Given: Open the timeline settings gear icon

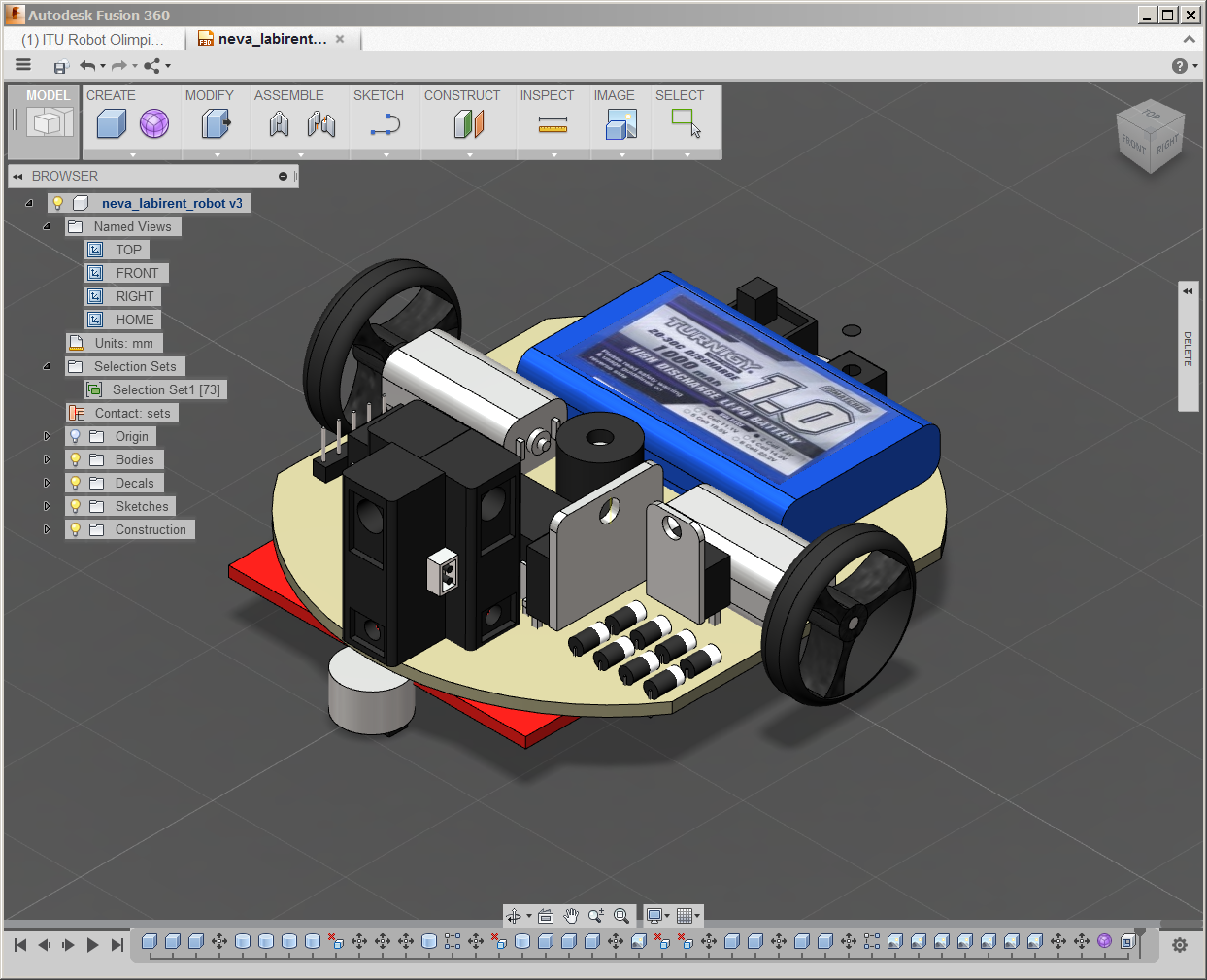Looking at the screenshot, I should (1180, 945).
